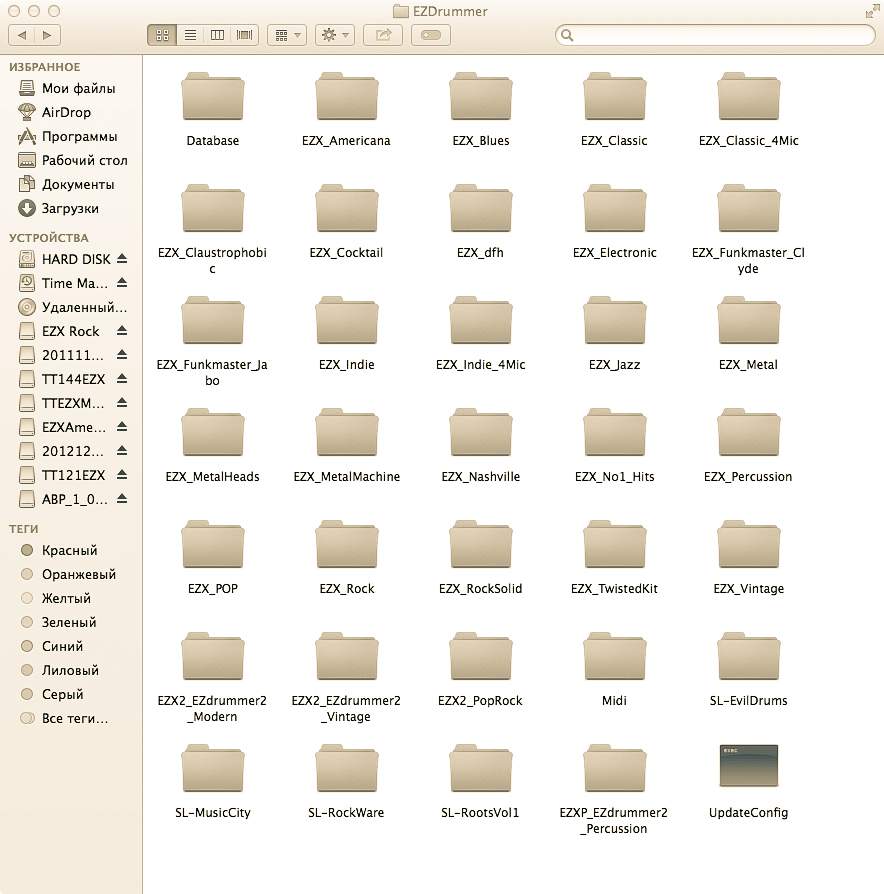Select the EZX_Metal folder
884x894 pixels.
(x=748, y=324)
